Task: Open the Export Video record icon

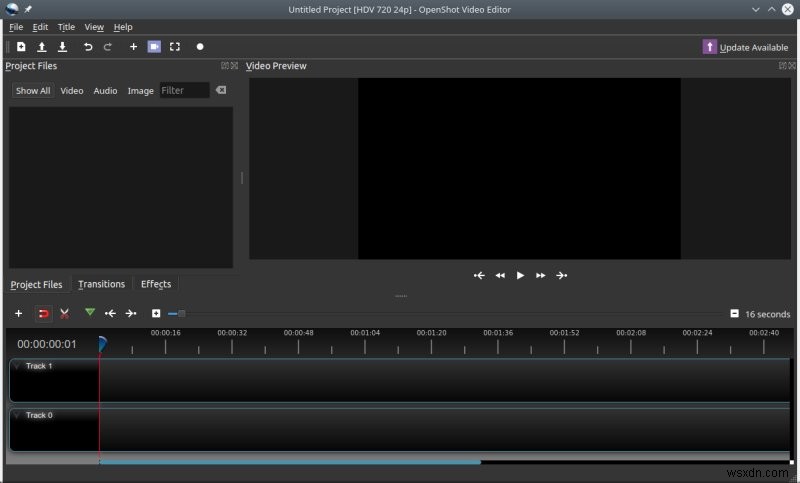Action: point(200,47)
